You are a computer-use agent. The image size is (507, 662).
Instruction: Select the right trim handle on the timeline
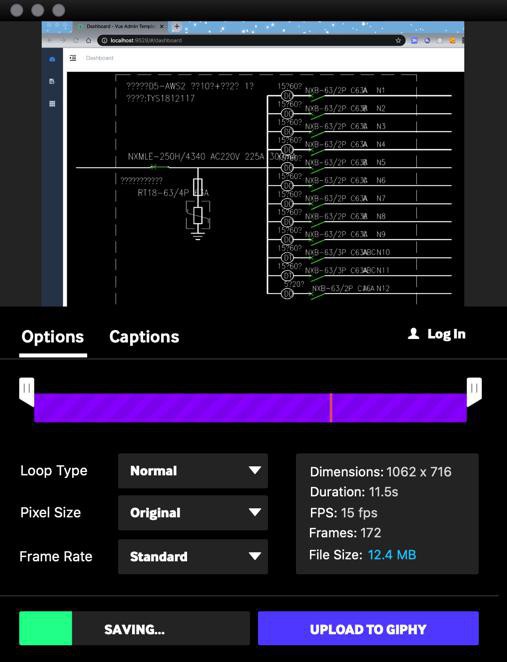(474, 392)
